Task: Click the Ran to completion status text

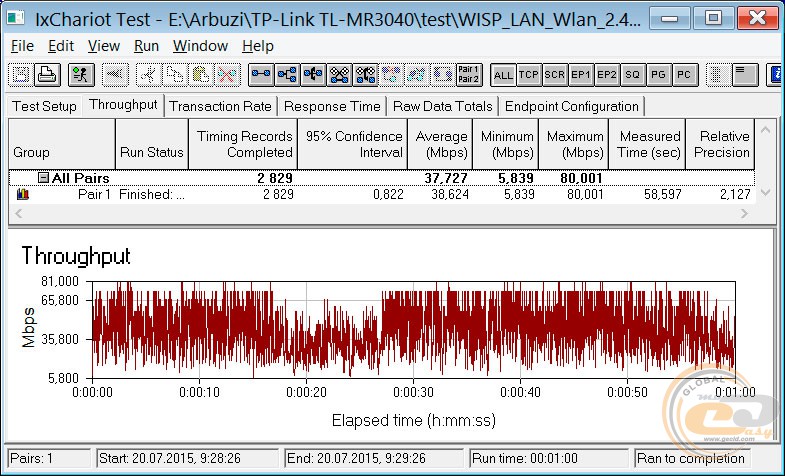Action: click(x=690, y=458)
